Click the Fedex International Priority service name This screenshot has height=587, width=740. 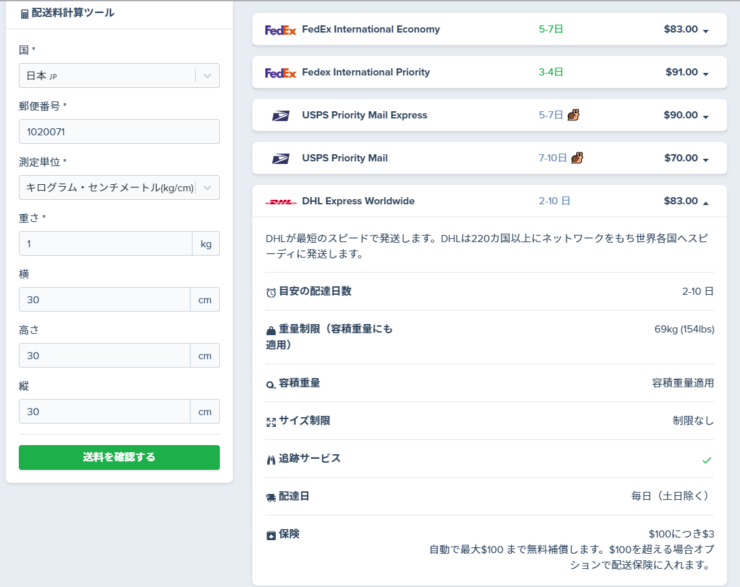[366, 72]
